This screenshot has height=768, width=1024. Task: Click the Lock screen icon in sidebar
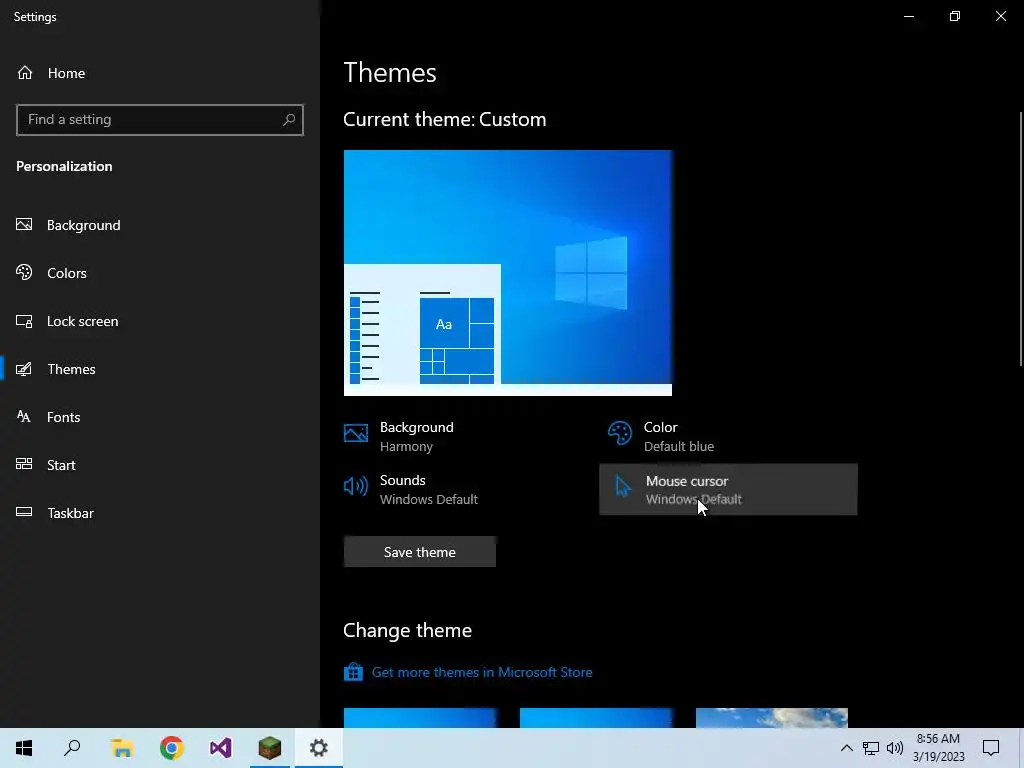[x=24, y=321]
